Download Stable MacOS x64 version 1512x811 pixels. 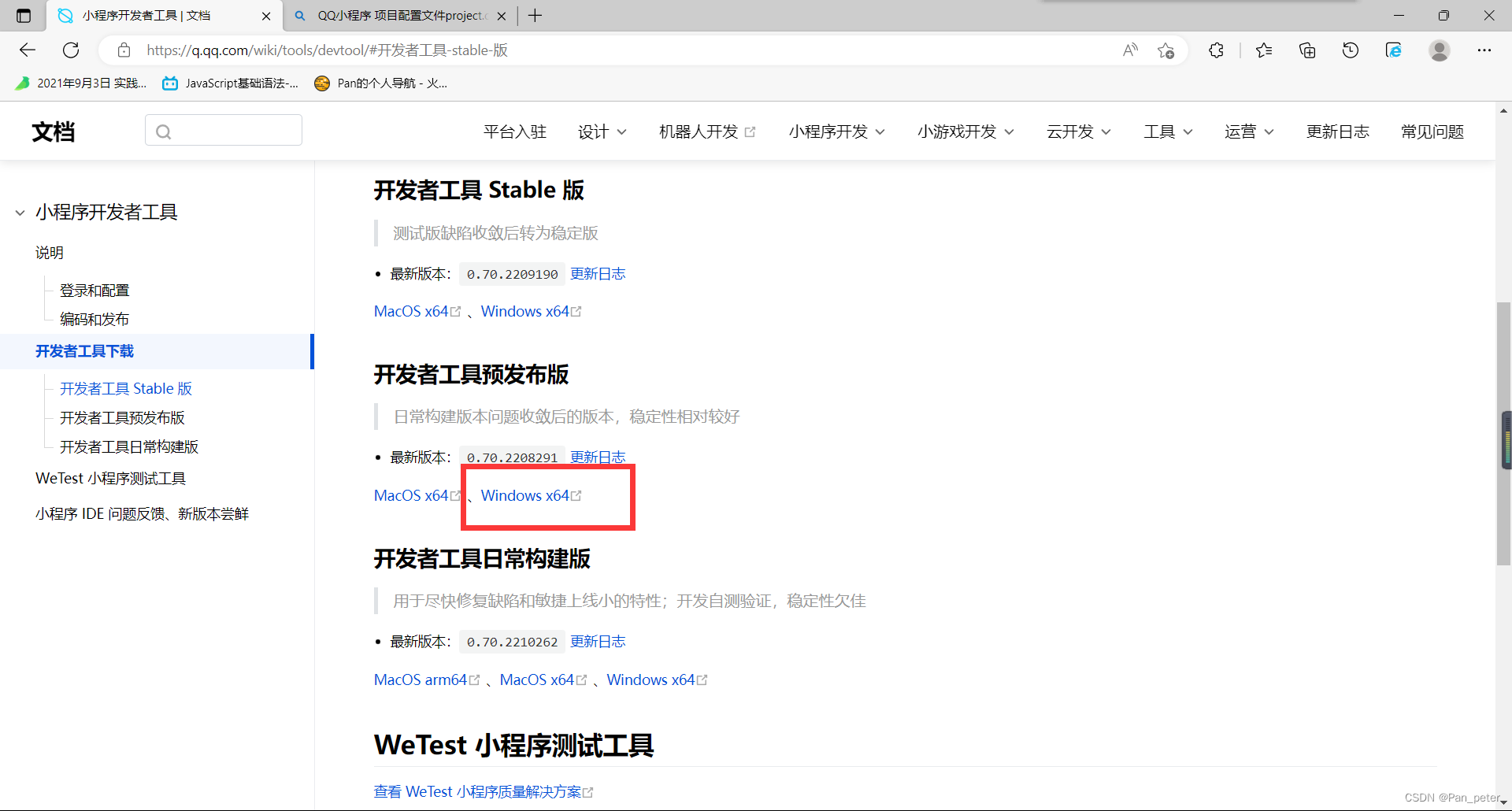click(417, 312)
